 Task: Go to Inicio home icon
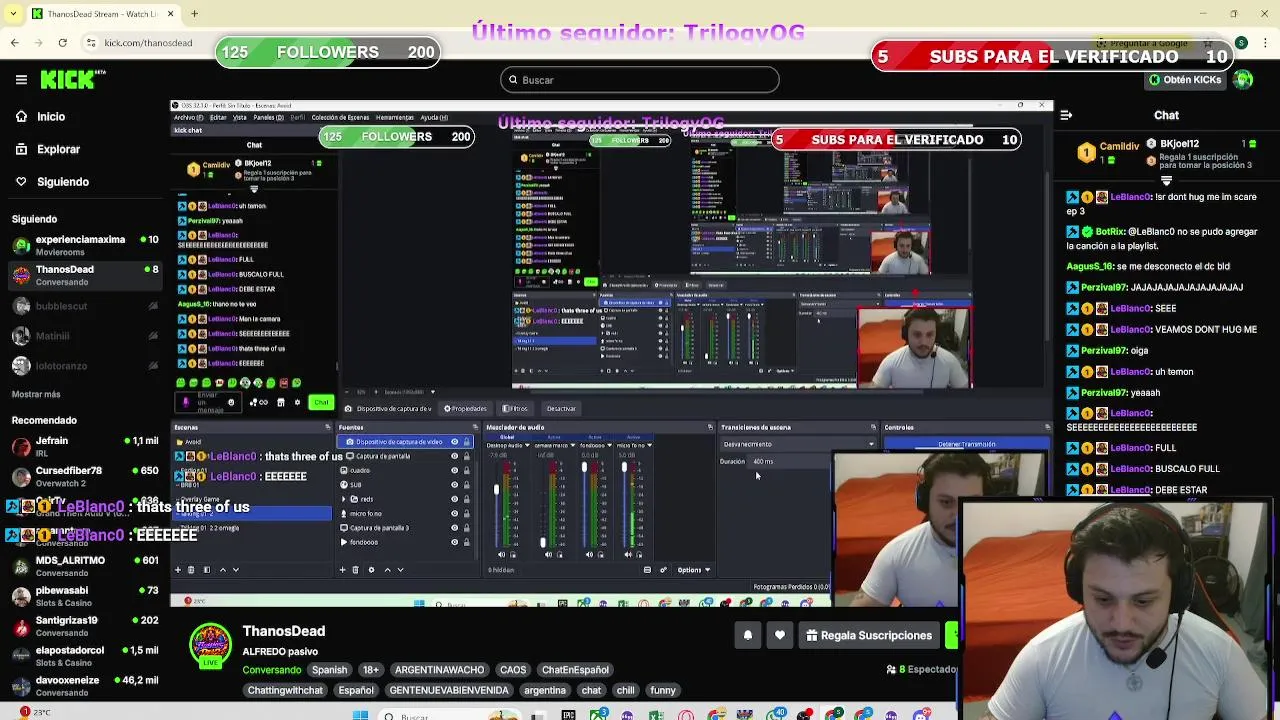point(21,116)
